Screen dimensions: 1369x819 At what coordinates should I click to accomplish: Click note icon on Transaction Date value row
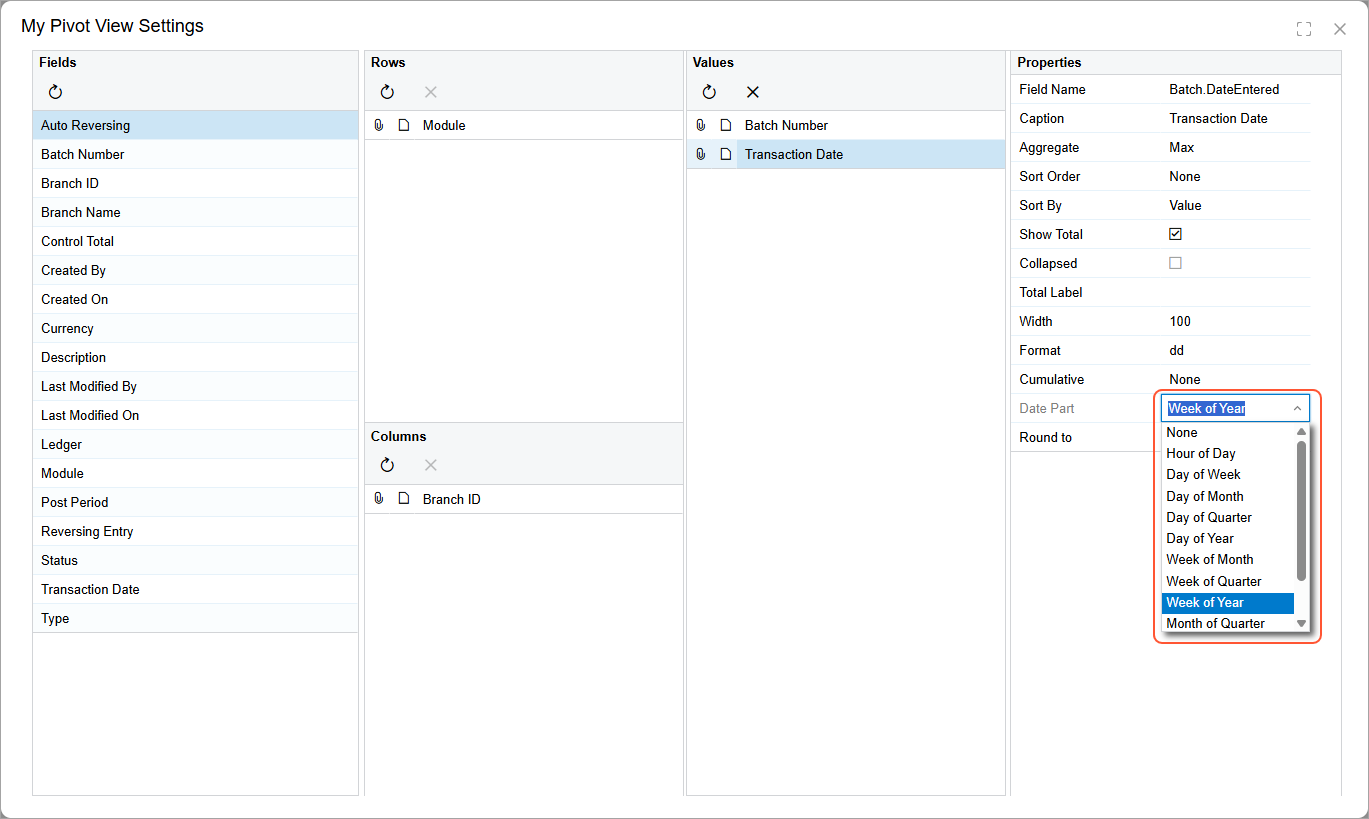coord(726,154)
